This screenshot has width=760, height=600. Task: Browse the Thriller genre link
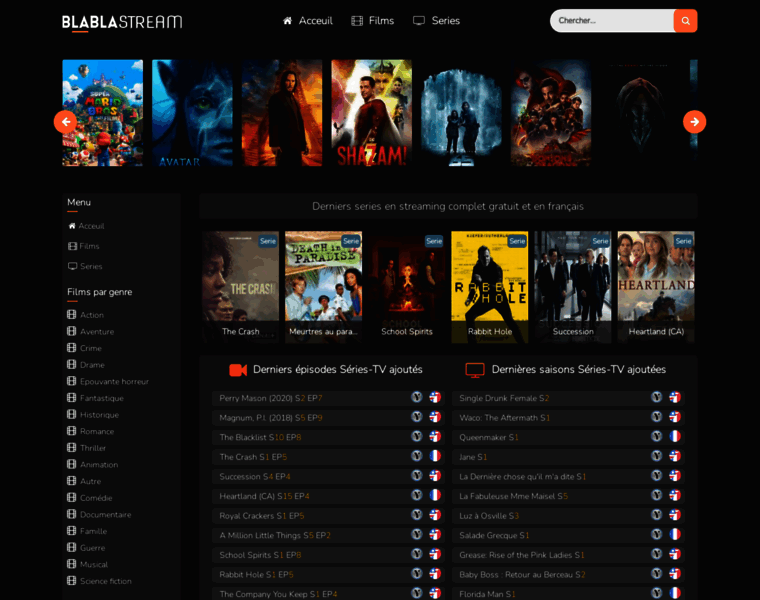click(93, 448)
